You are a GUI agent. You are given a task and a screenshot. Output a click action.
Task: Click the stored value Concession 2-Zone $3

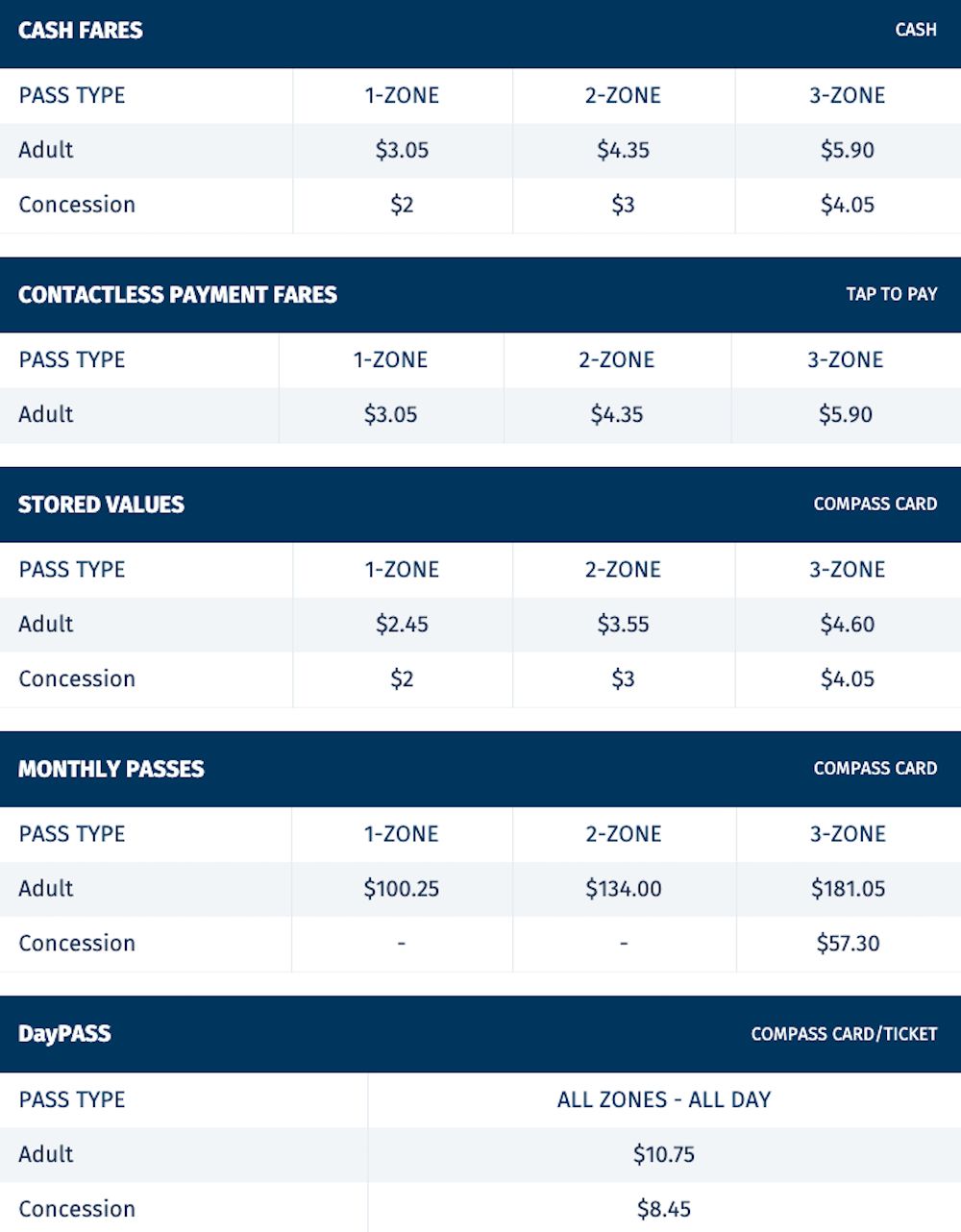click(x=623, y=679)
